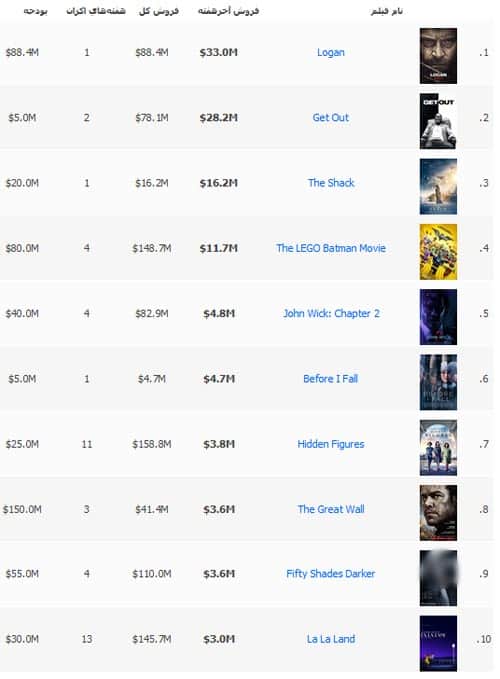
Task: Open The Great Wall movie link
Action: 331,509
